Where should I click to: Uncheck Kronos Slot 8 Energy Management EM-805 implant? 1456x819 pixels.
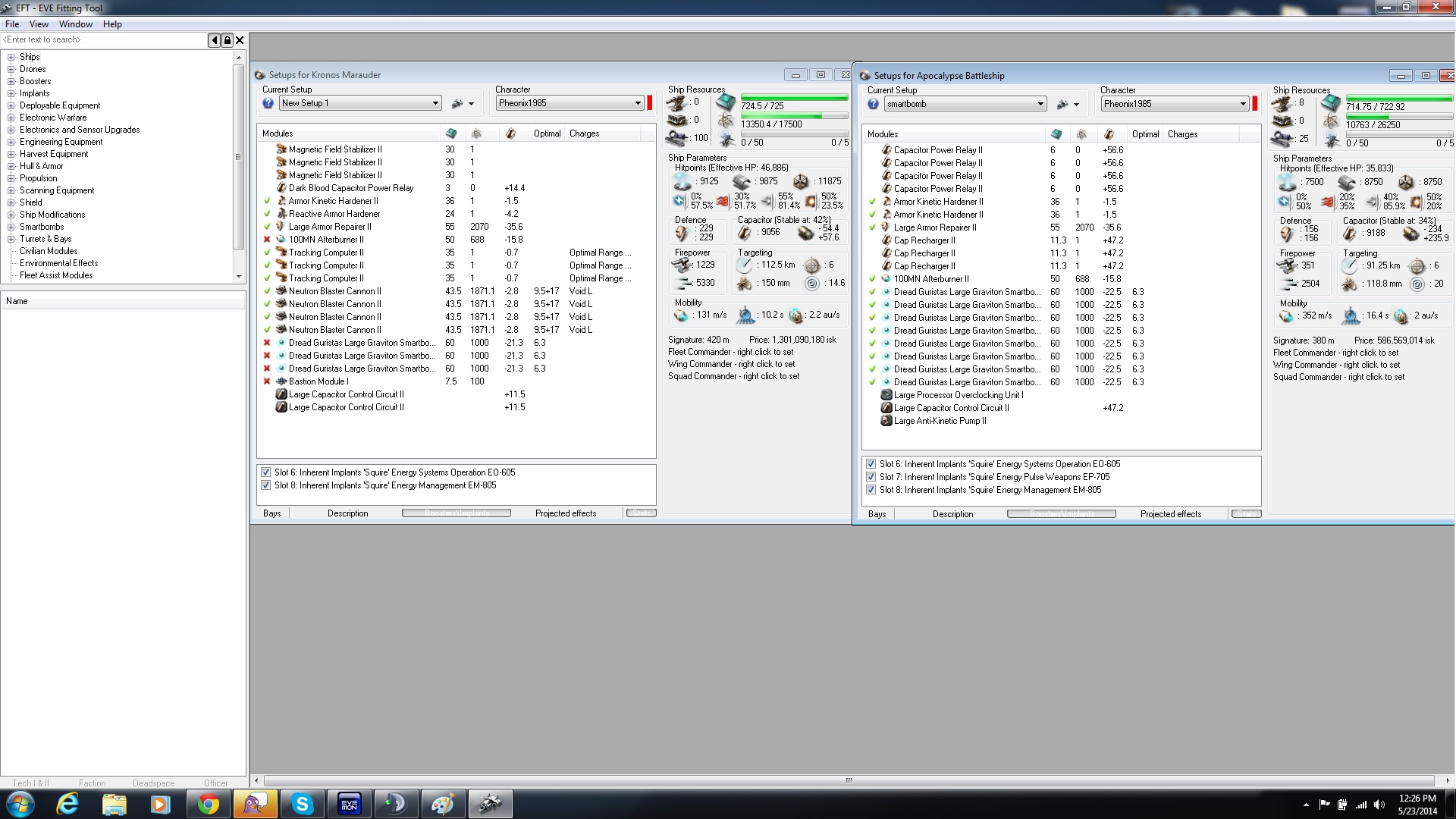pos(265,485)
